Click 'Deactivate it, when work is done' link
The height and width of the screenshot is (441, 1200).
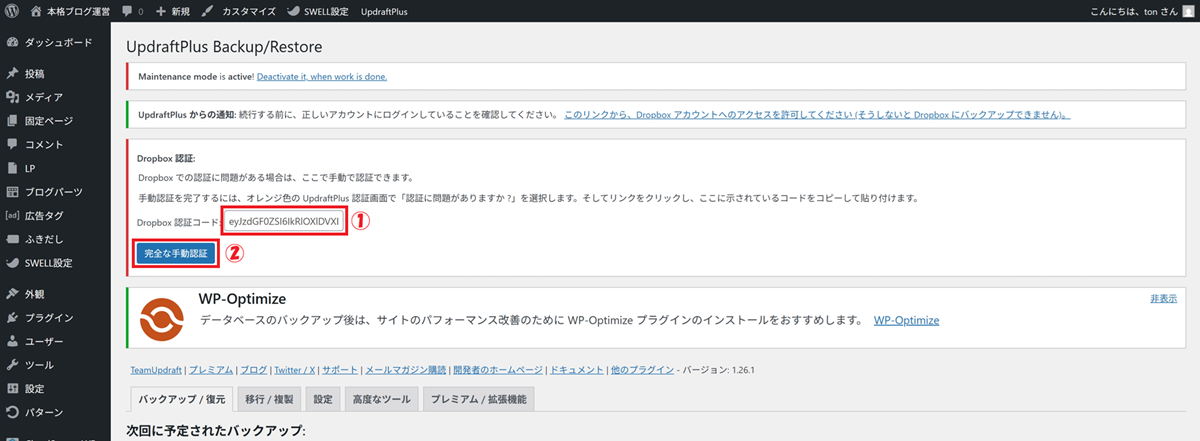point(321,76)
